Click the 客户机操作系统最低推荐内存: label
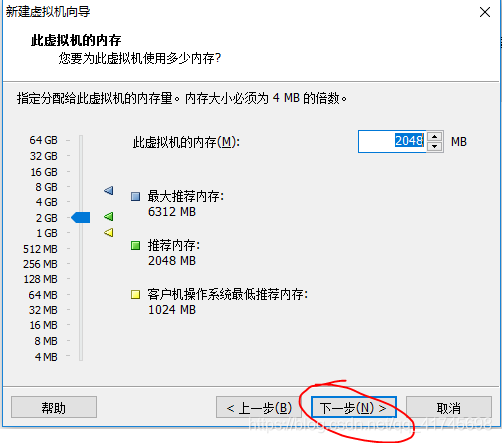 (x=228, y=294)
